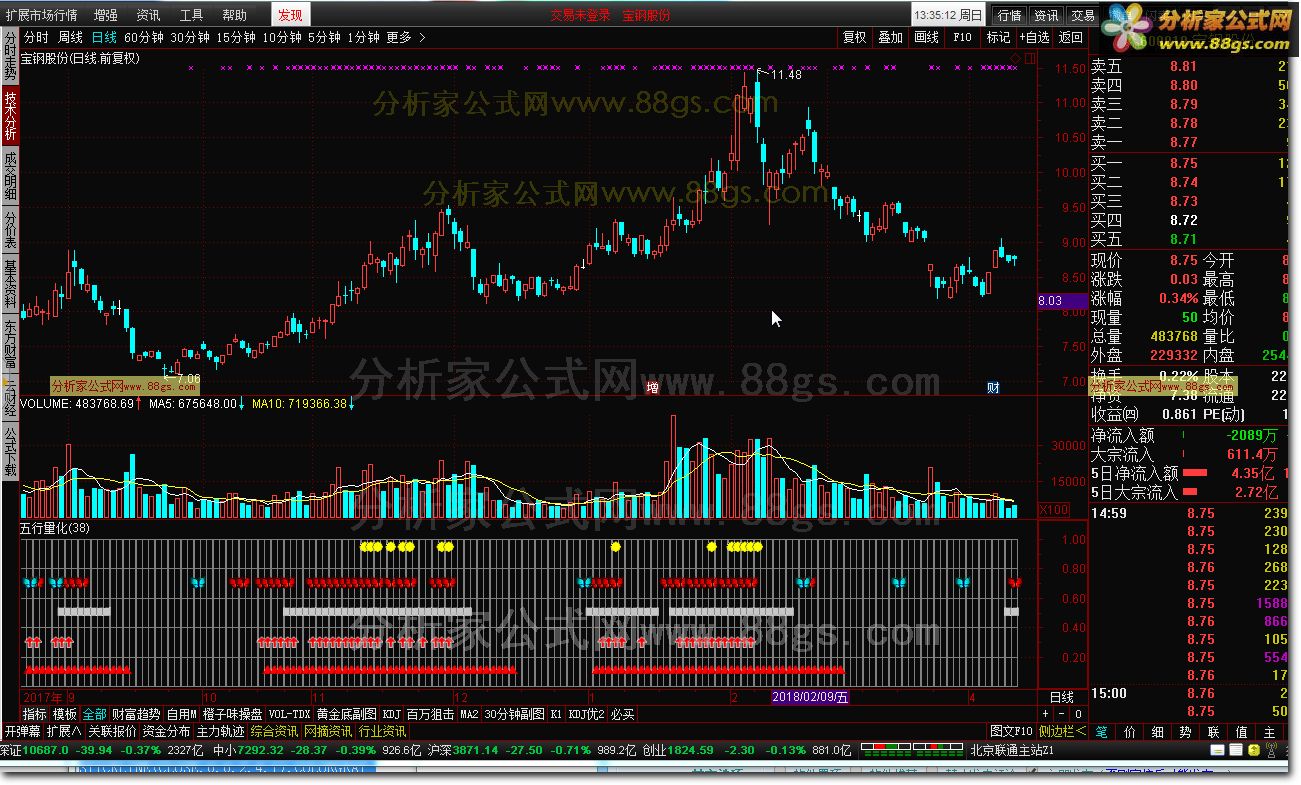Click the +自选 add-to-watchlist button
The width and height of the screenshot is (1301, 785).
point(1035,37)
